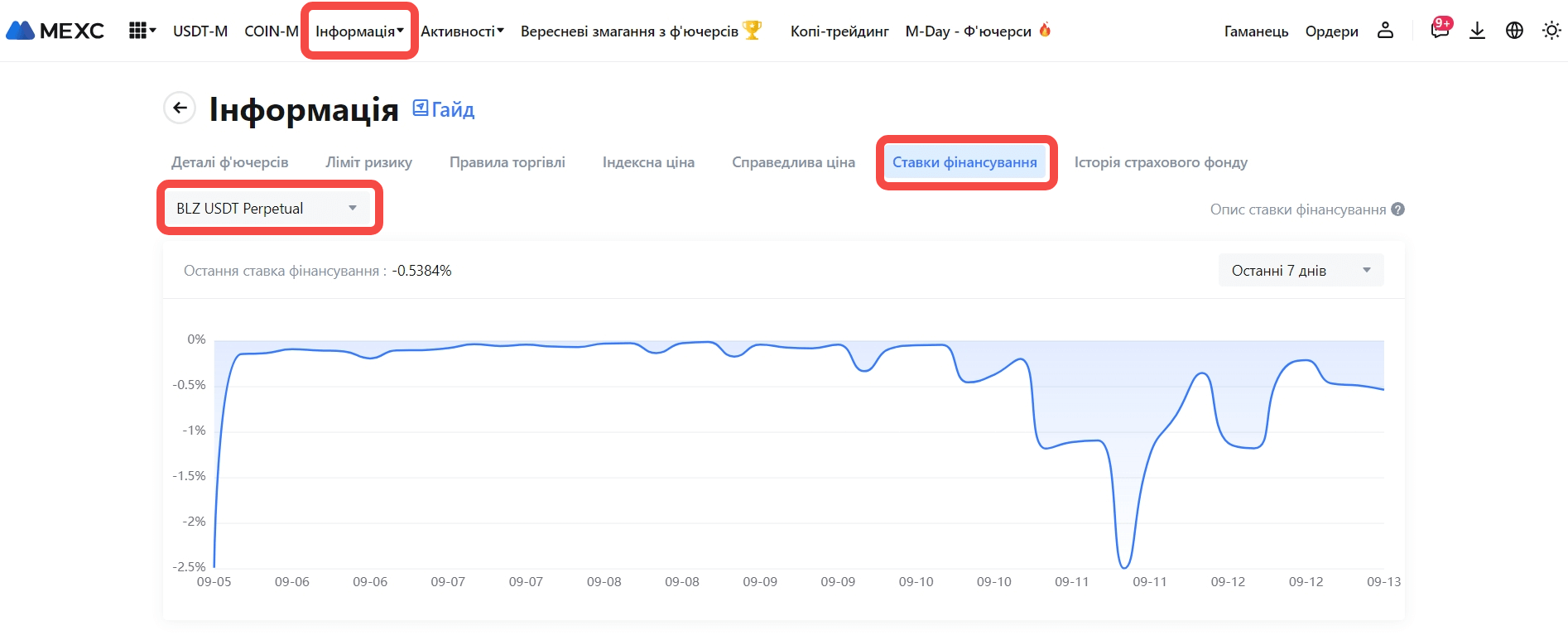Open the Останні 7 днів period dropdown
The image size is (1568, 640).
[x=1300, y=271]
